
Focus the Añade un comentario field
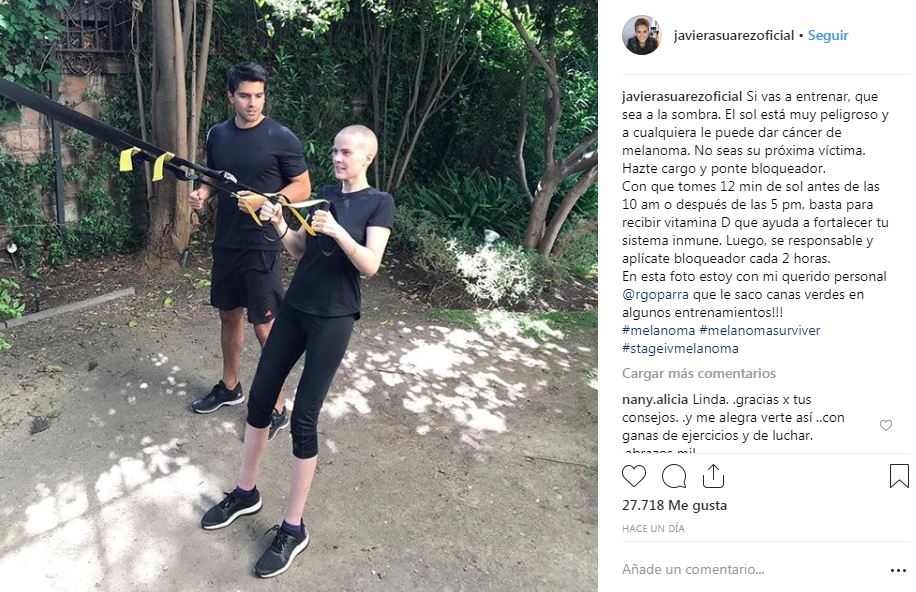click(751, 569)
